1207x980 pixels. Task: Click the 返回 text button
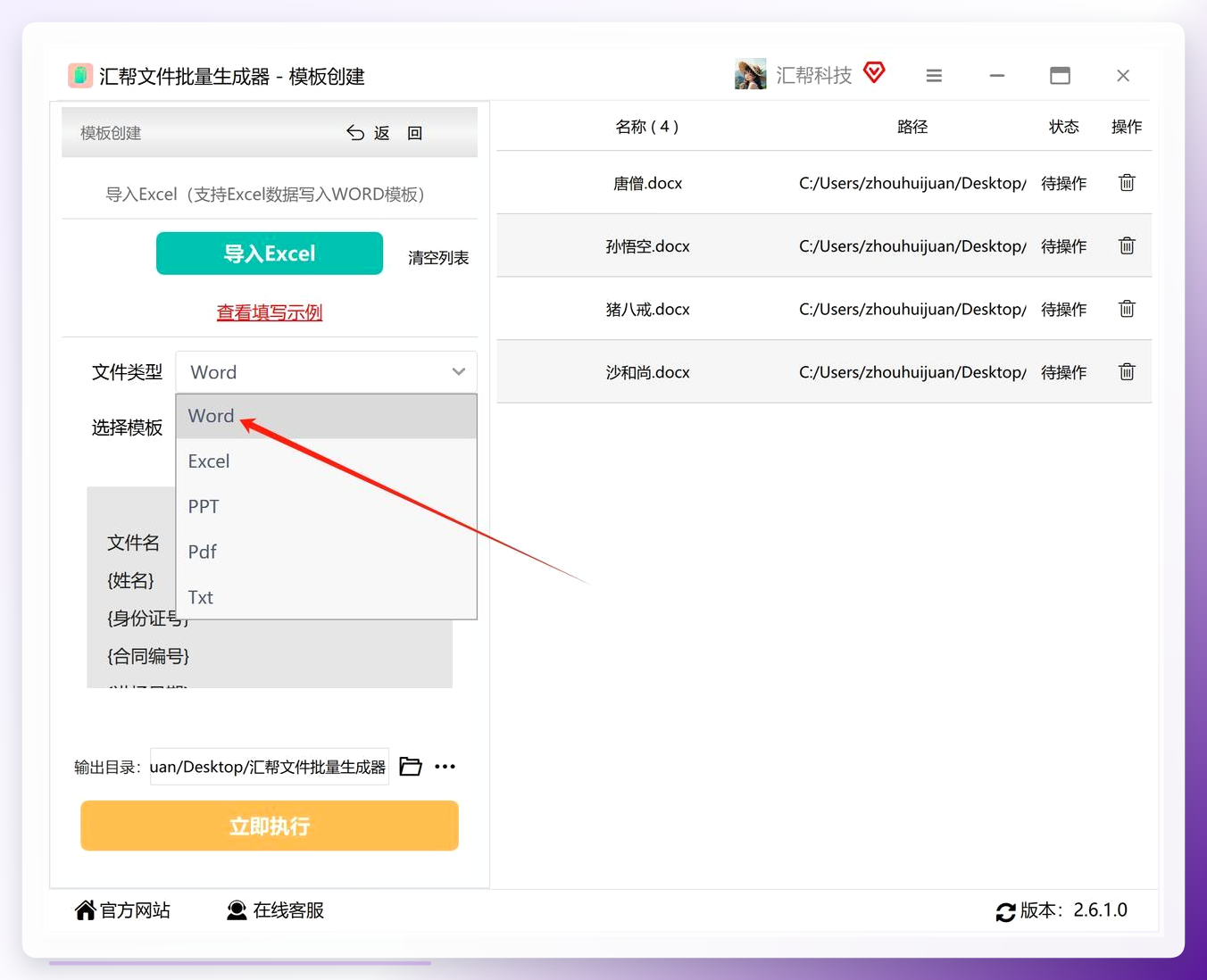point(398,133)
